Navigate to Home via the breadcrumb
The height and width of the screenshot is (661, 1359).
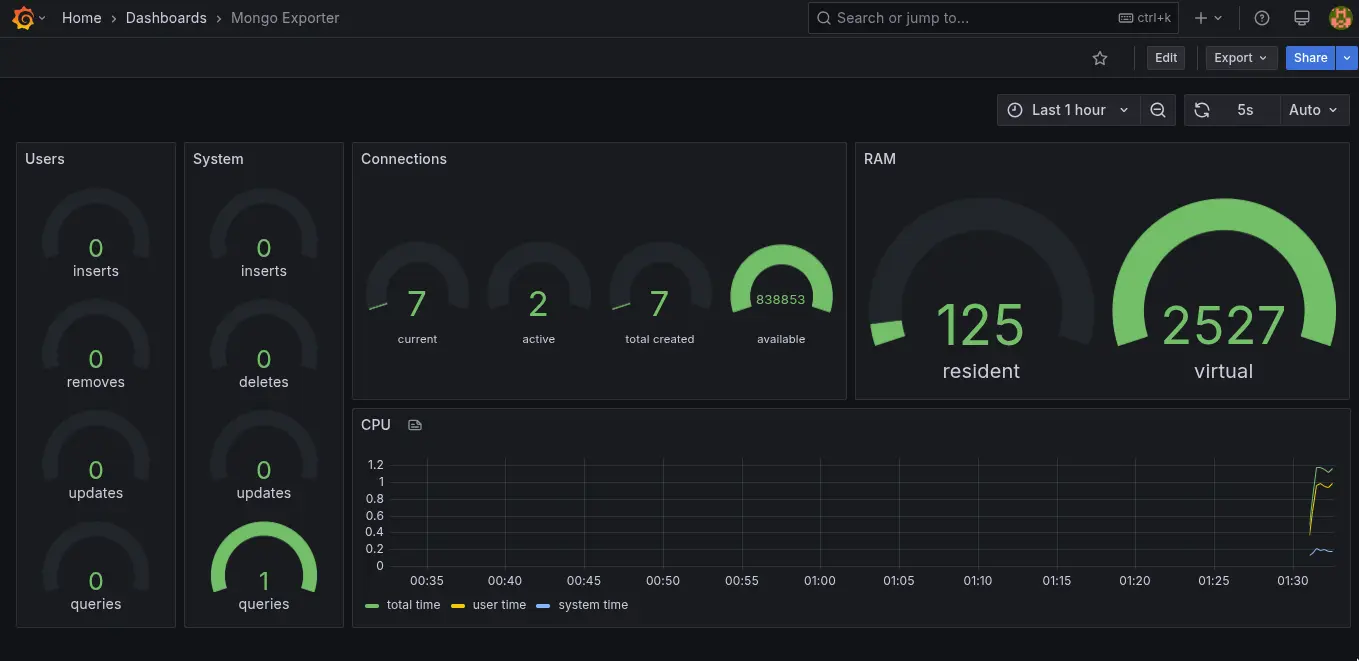[x=81, y=17]
